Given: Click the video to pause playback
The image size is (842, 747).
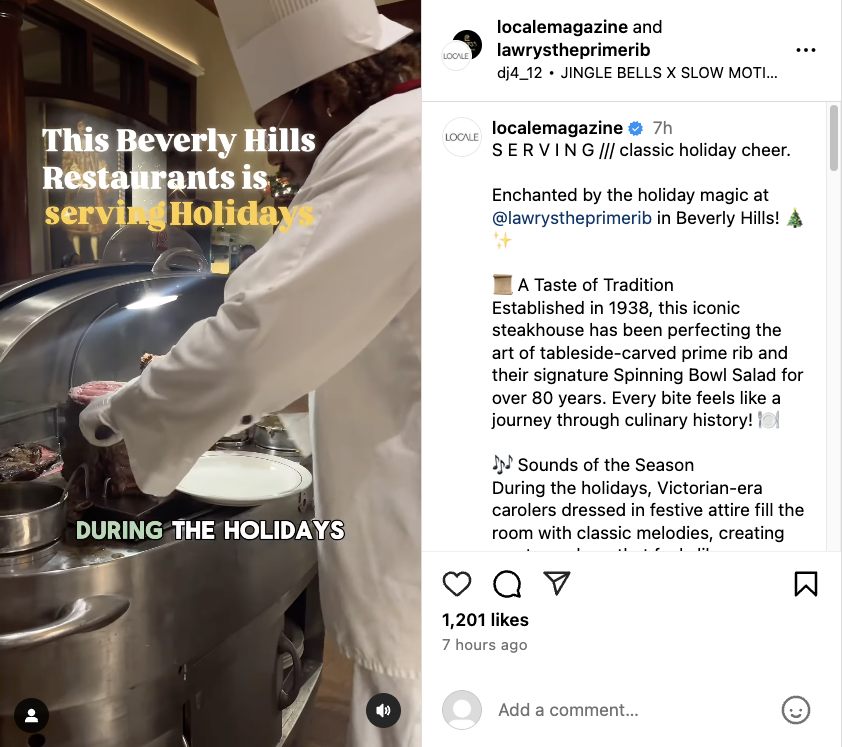Looking at the screenshot, I should 210,373.
